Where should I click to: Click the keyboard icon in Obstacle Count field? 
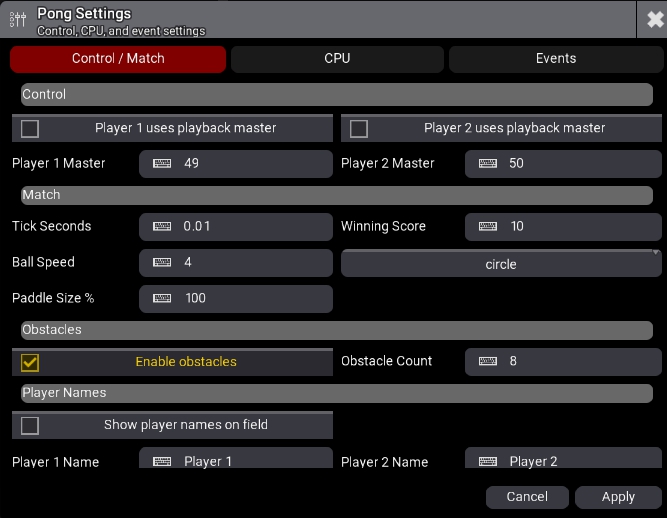pyautogui.click(x=488, y=361)
